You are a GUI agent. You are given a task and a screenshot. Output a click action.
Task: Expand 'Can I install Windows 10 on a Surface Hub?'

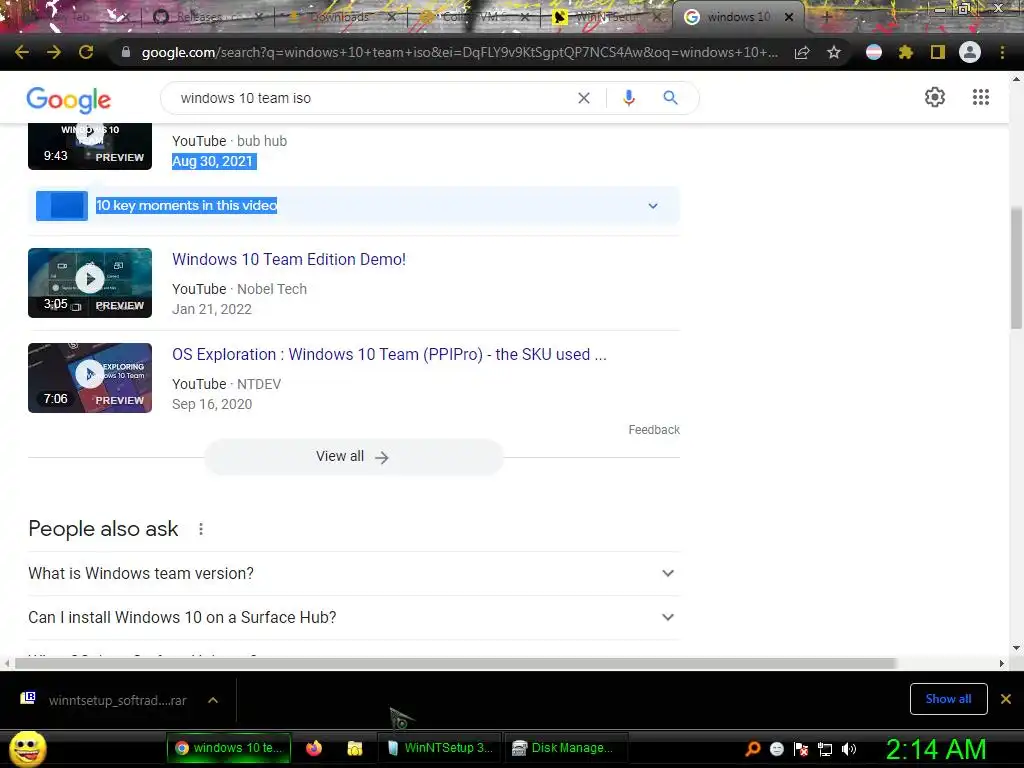354,617
